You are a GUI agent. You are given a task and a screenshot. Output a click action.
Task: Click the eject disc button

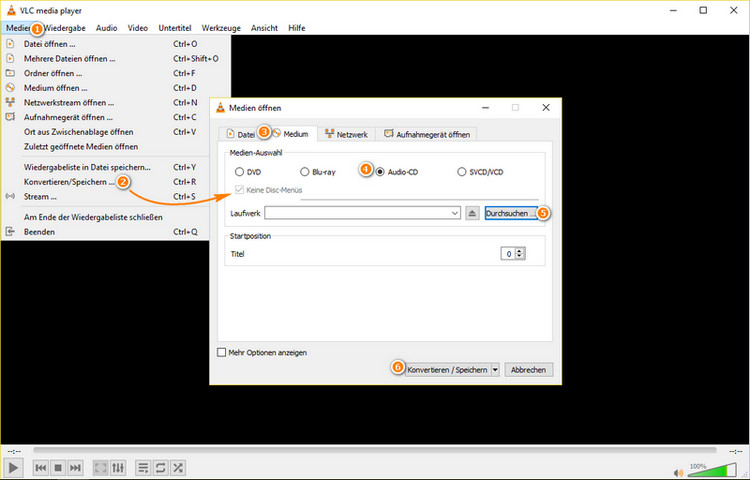coord(473,213)
